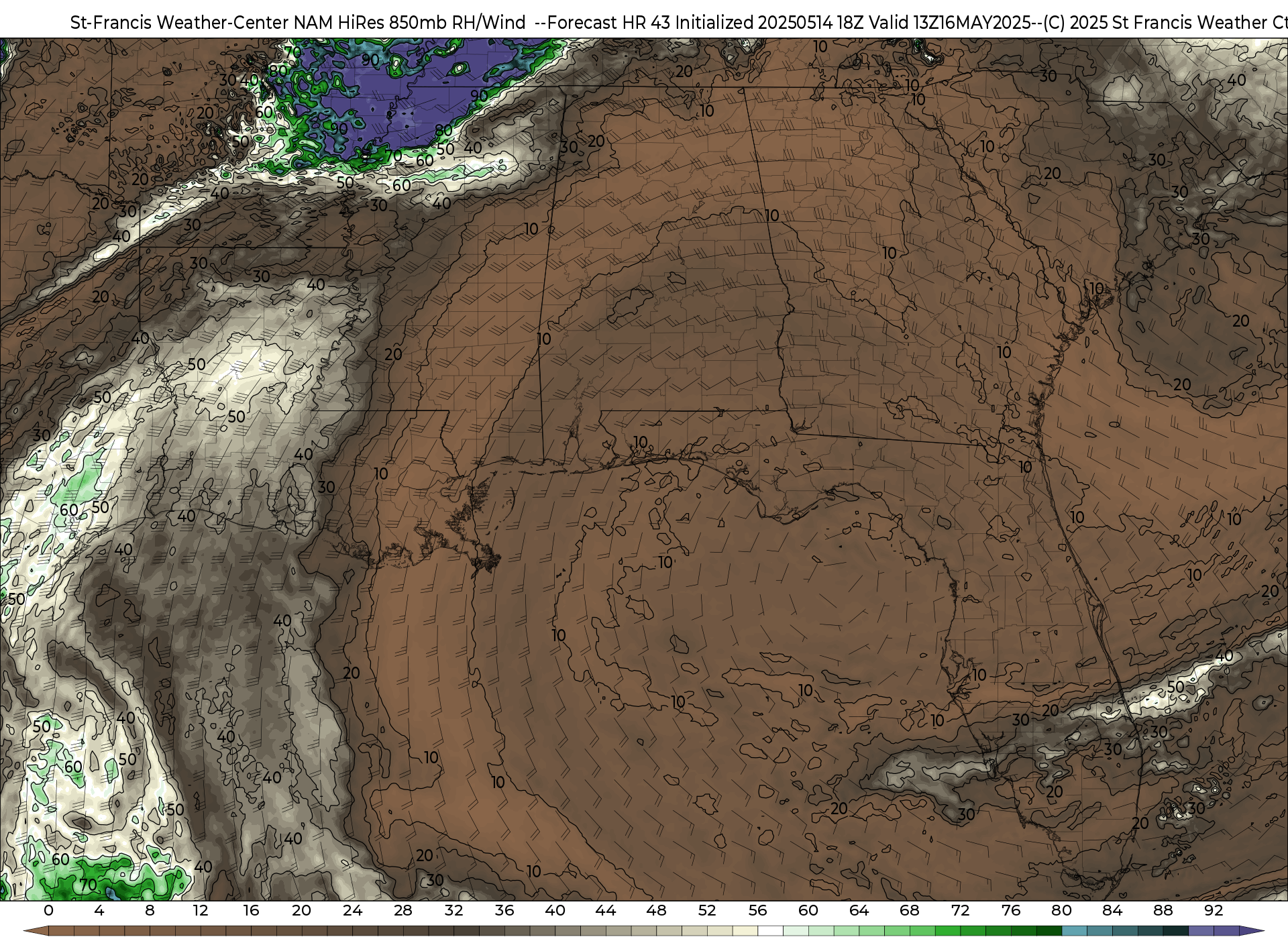The width and height of the screenshot is (1288, 939).
Task: Click the colorbar tick label '92'
Action: pyautogui.click(x=1214, y=910)
